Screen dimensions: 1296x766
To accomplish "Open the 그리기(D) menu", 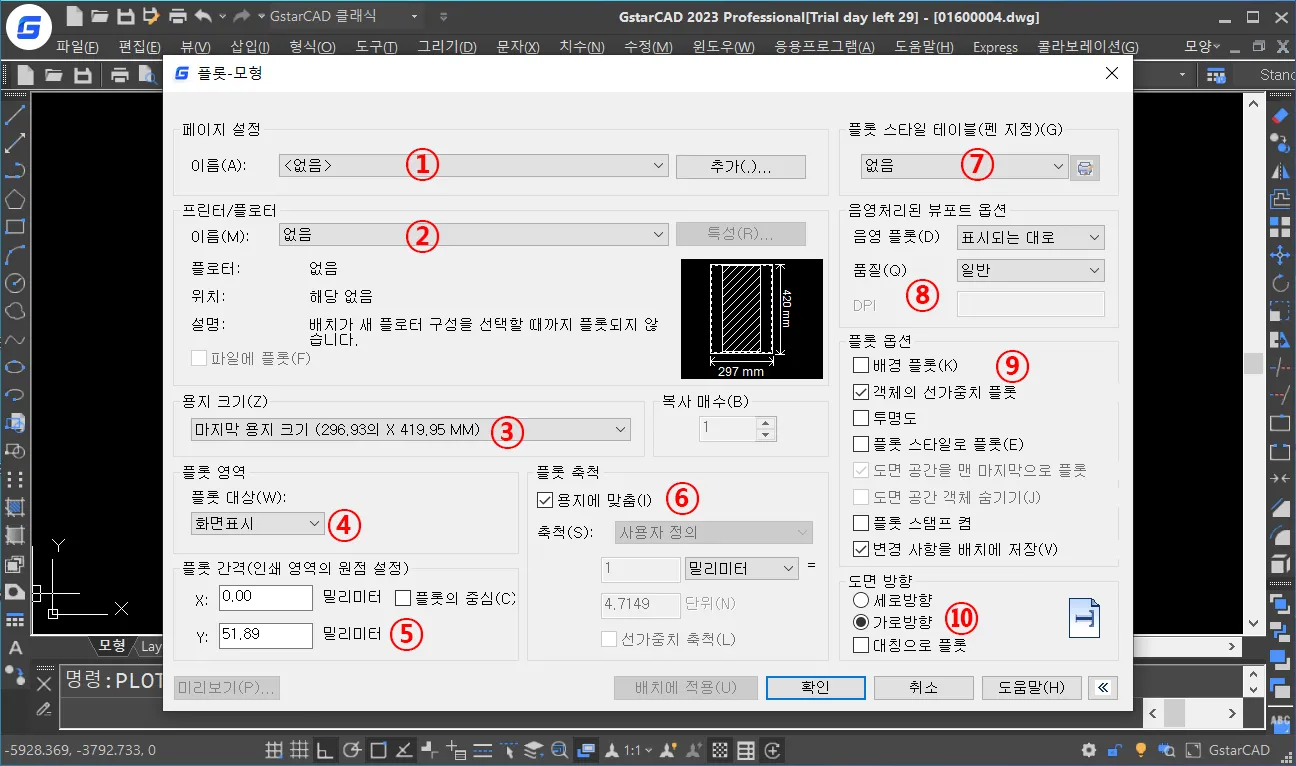I will [447, 47].
